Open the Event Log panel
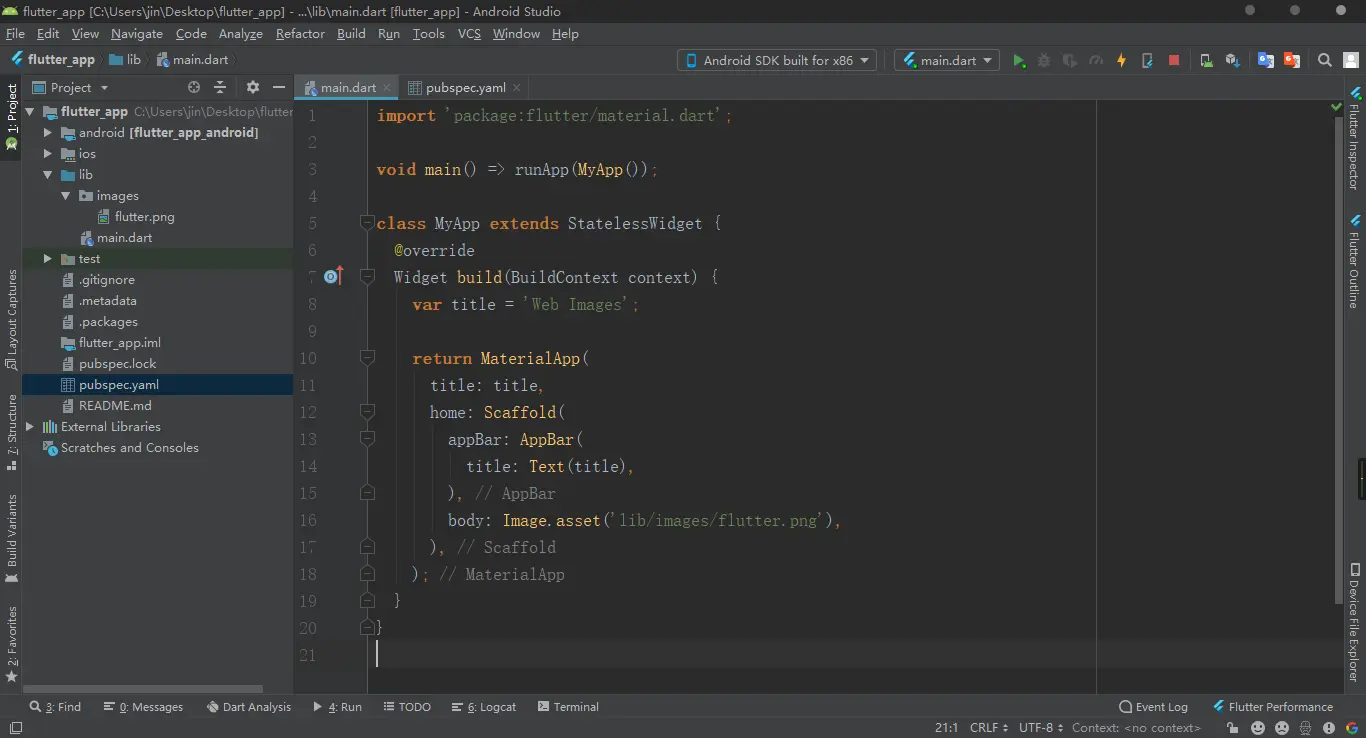 click(1153, 707)
